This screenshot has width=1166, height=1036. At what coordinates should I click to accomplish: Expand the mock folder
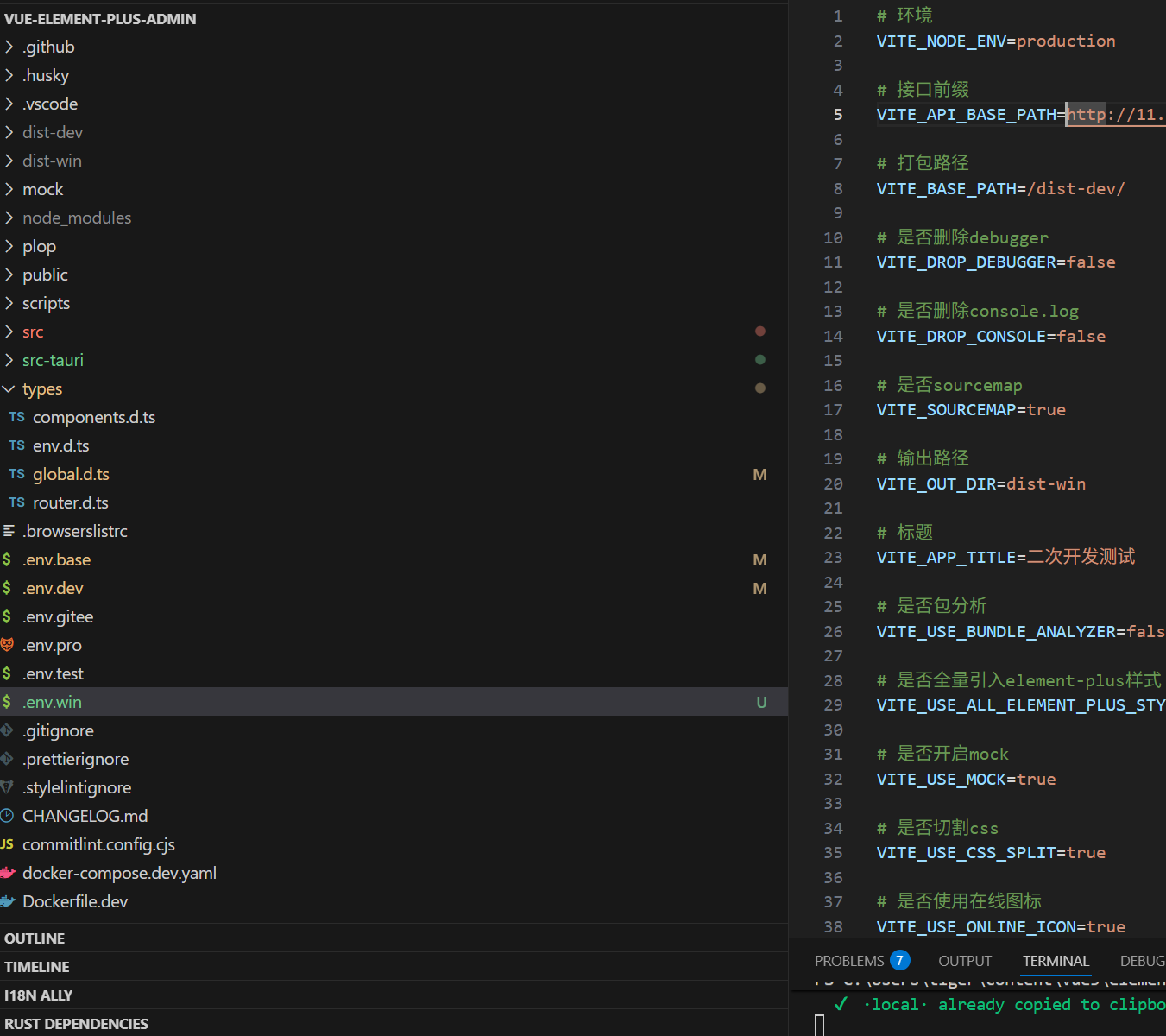pyautogui.click(x=9, y=189)
